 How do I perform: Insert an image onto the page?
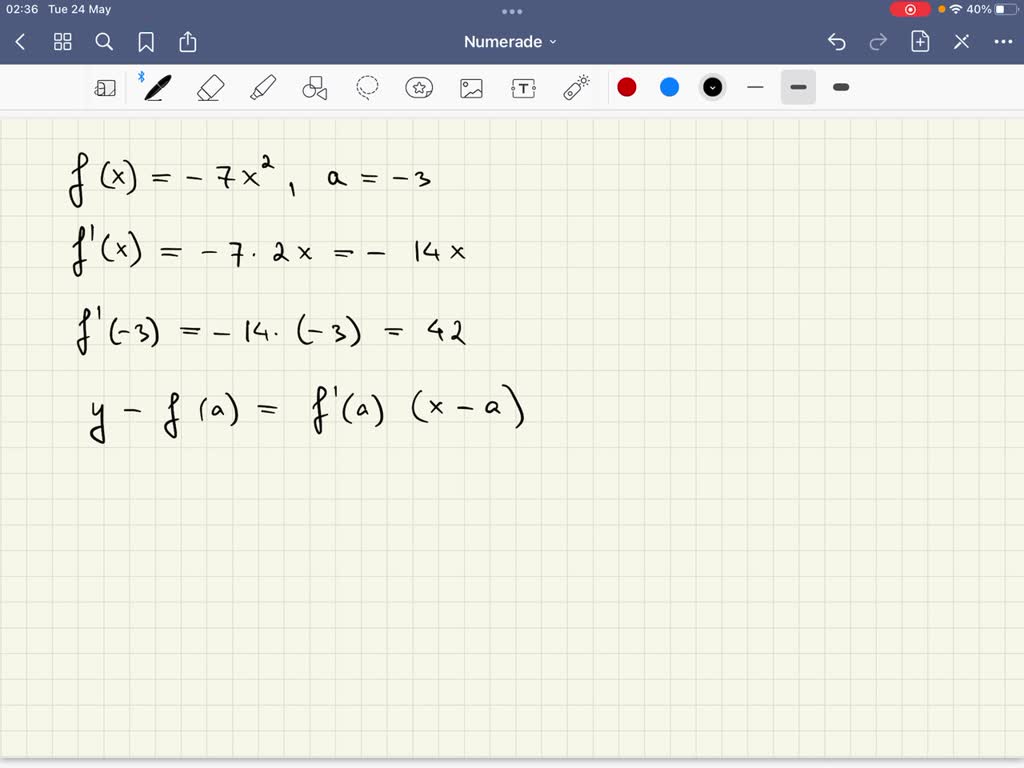tap(471, 87)
